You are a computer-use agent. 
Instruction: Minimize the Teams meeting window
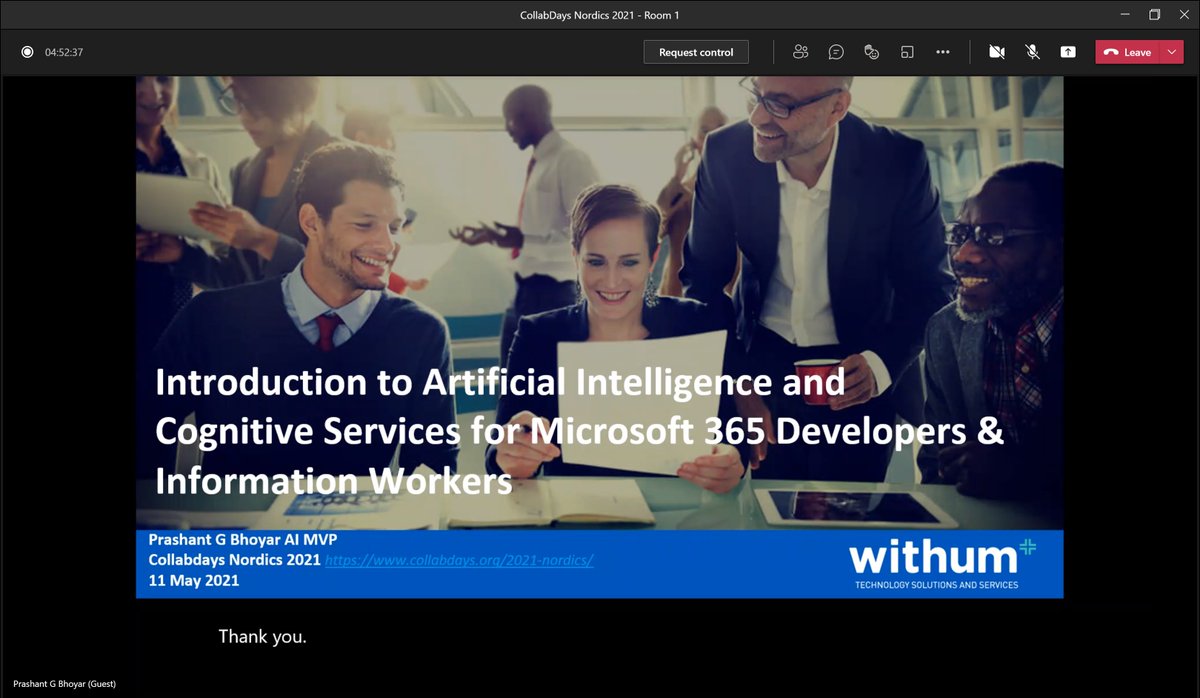[1124, 15]
